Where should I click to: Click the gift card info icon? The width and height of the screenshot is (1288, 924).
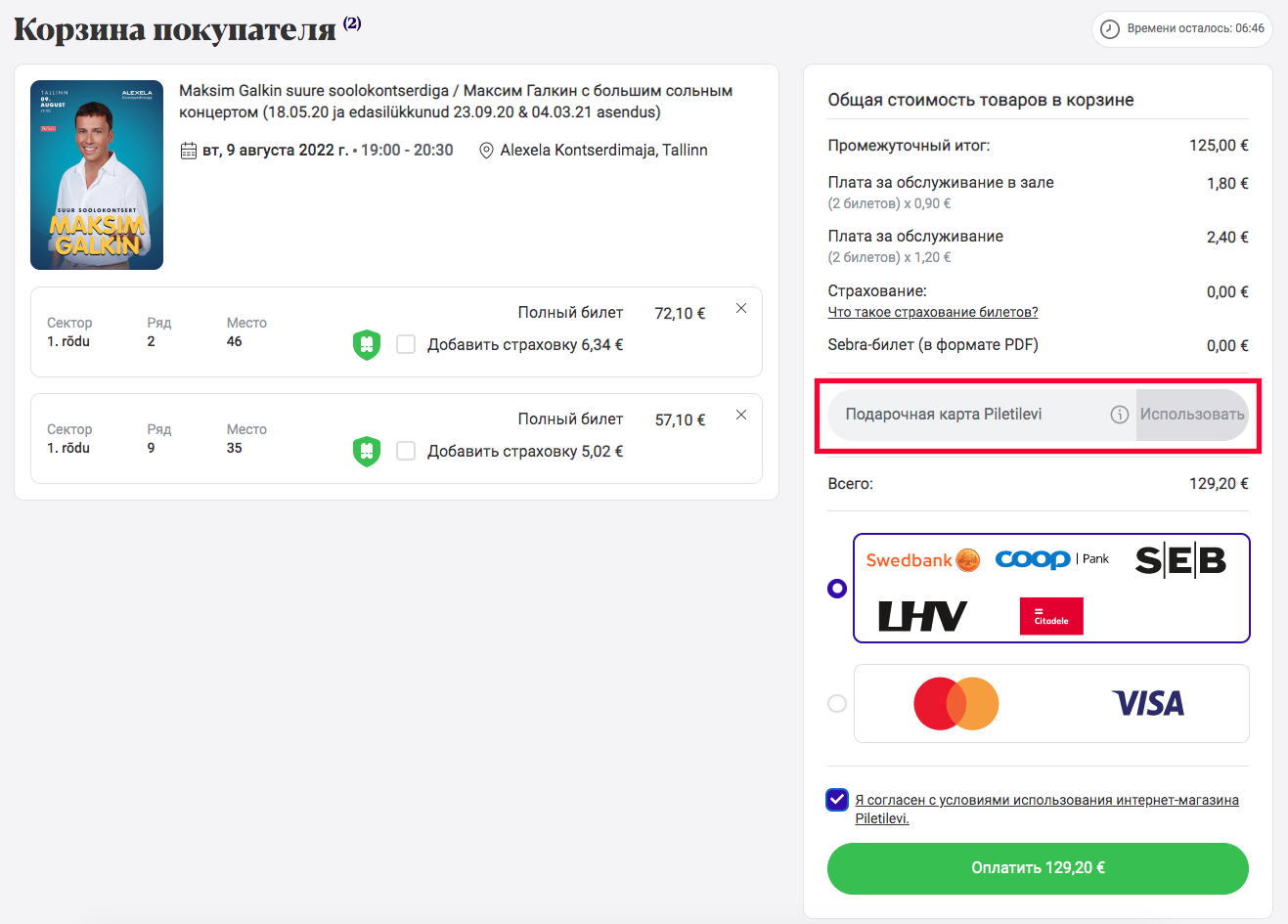point(1120,415)
